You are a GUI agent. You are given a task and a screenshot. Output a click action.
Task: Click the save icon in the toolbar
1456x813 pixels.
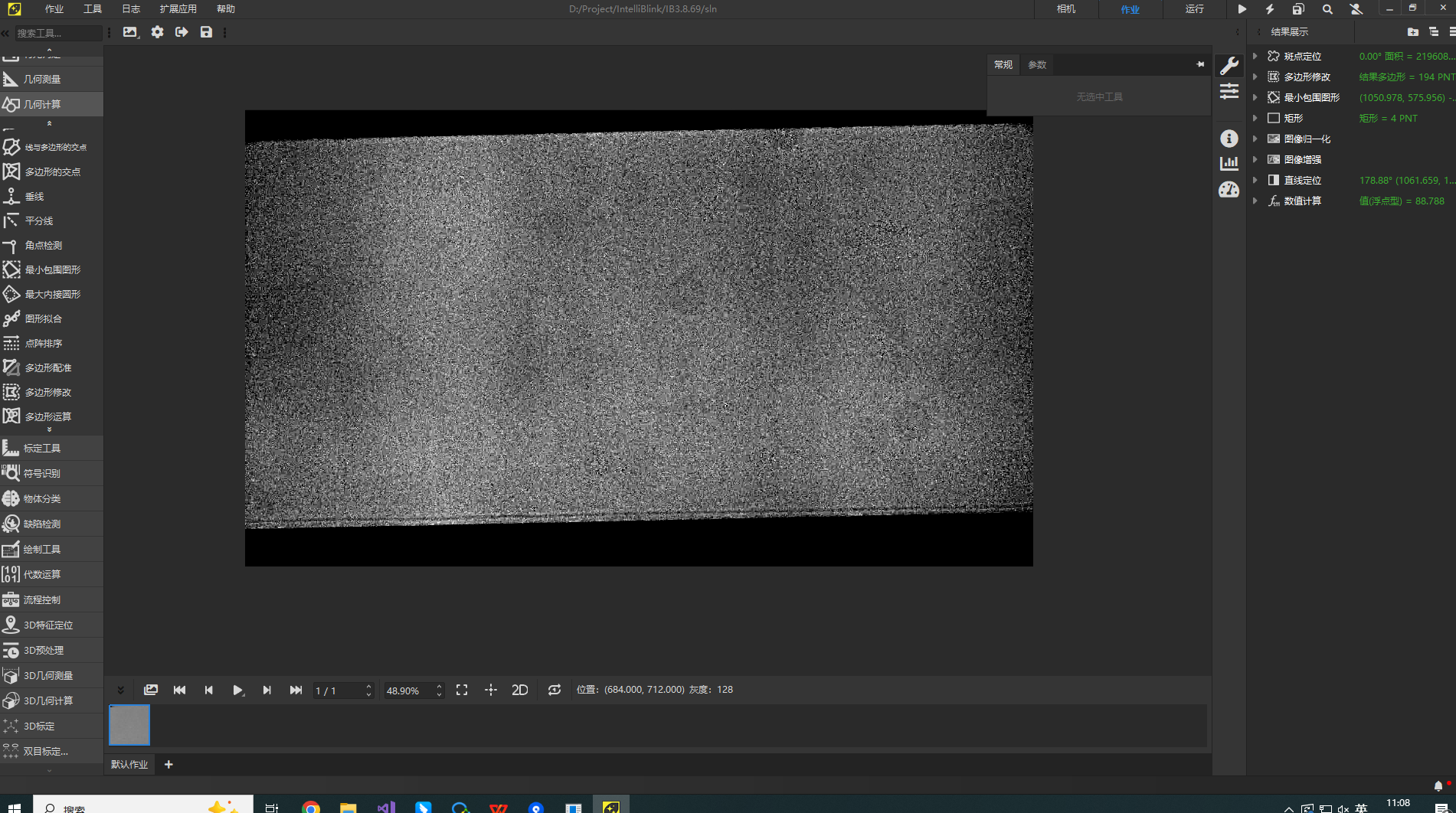tap(206, 32)
